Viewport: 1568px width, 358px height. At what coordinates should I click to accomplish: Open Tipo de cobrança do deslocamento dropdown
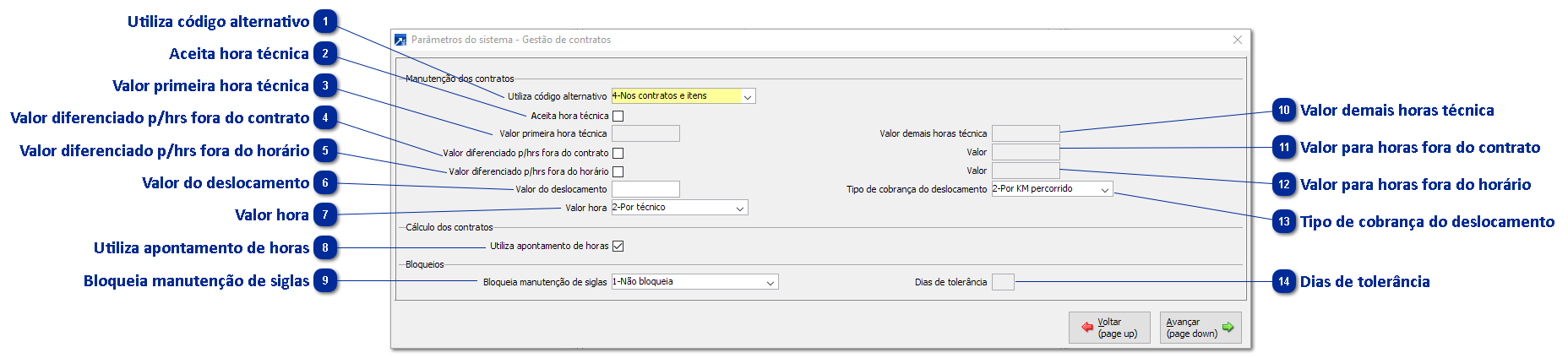(x=1052, y=189)
